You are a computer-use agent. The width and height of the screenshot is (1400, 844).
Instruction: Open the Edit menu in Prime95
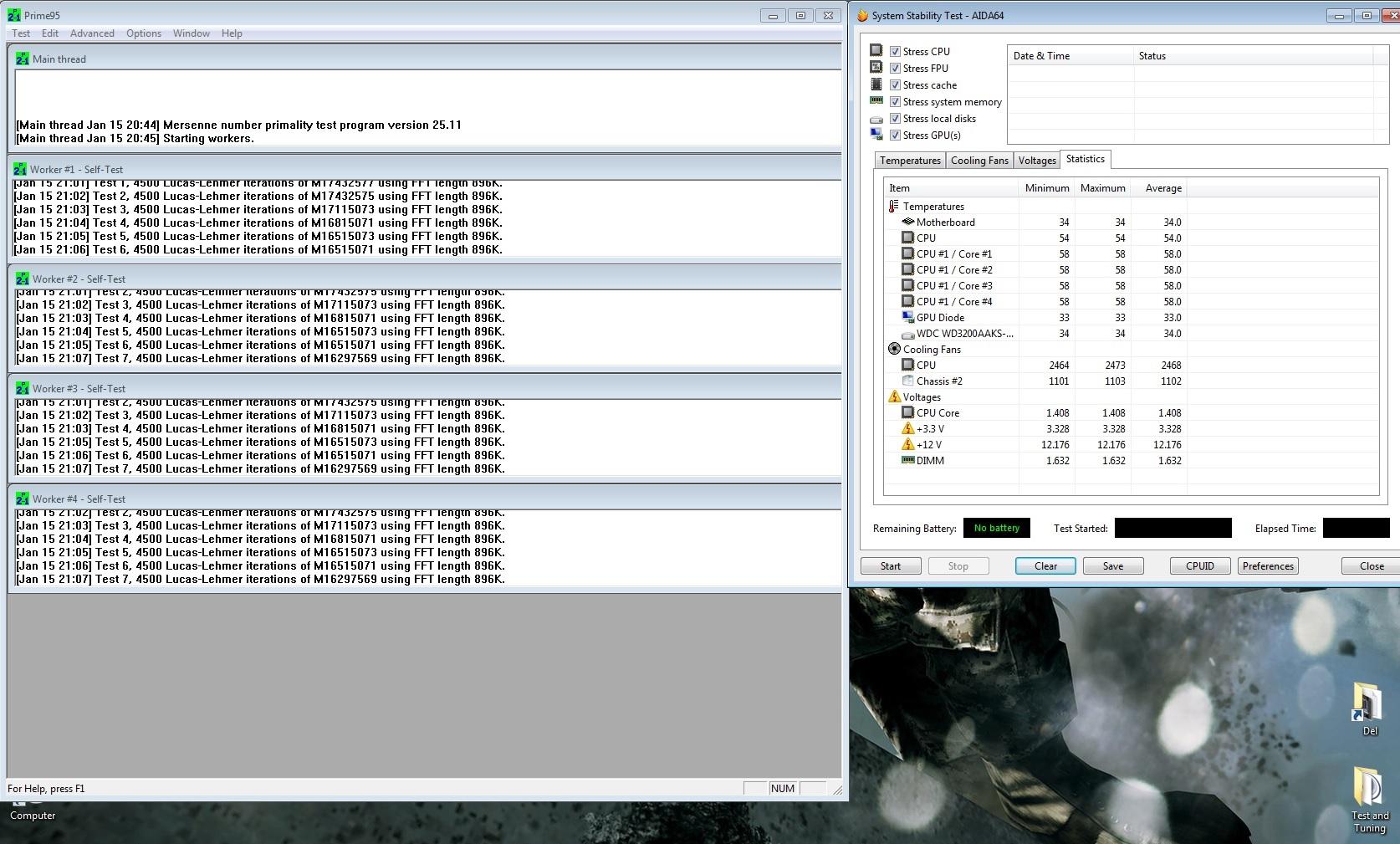[x=50, y=33]
